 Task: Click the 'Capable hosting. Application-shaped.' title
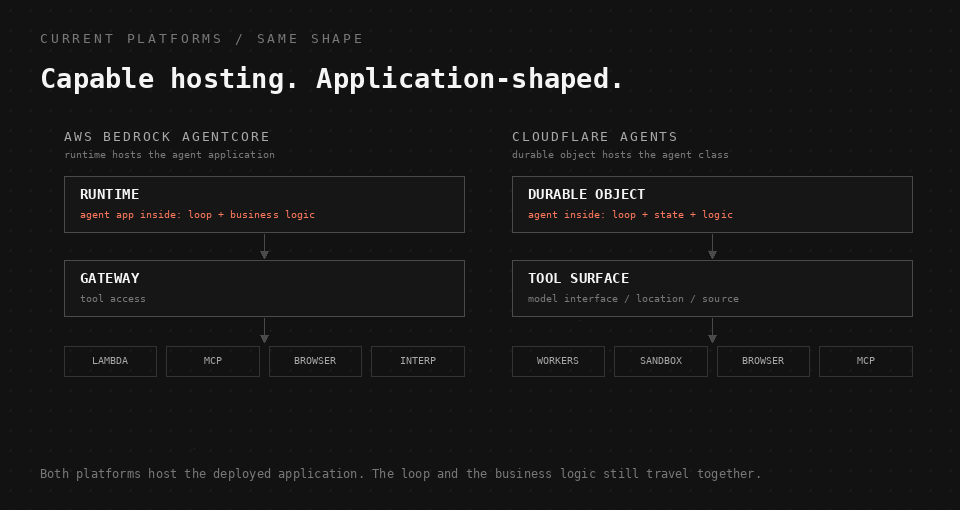(x=332, y=79)
